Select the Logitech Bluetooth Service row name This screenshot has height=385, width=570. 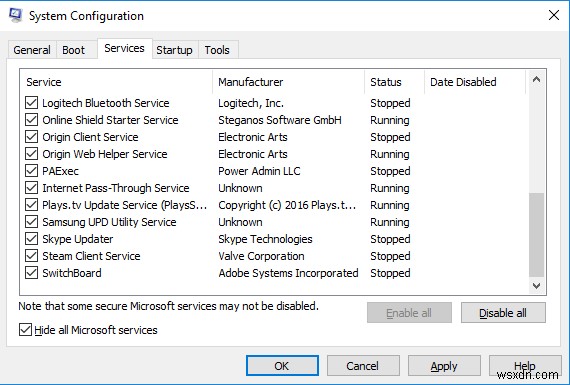[106, 103]
